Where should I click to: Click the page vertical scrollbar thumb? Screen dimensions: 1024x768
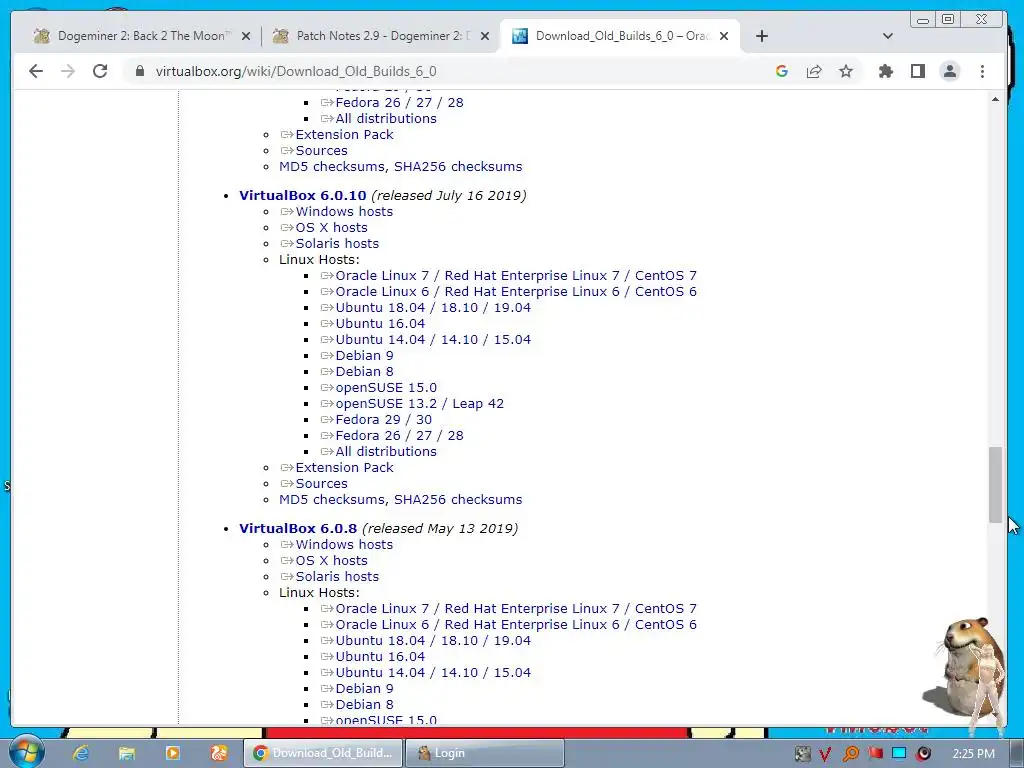tap(995, 485)
